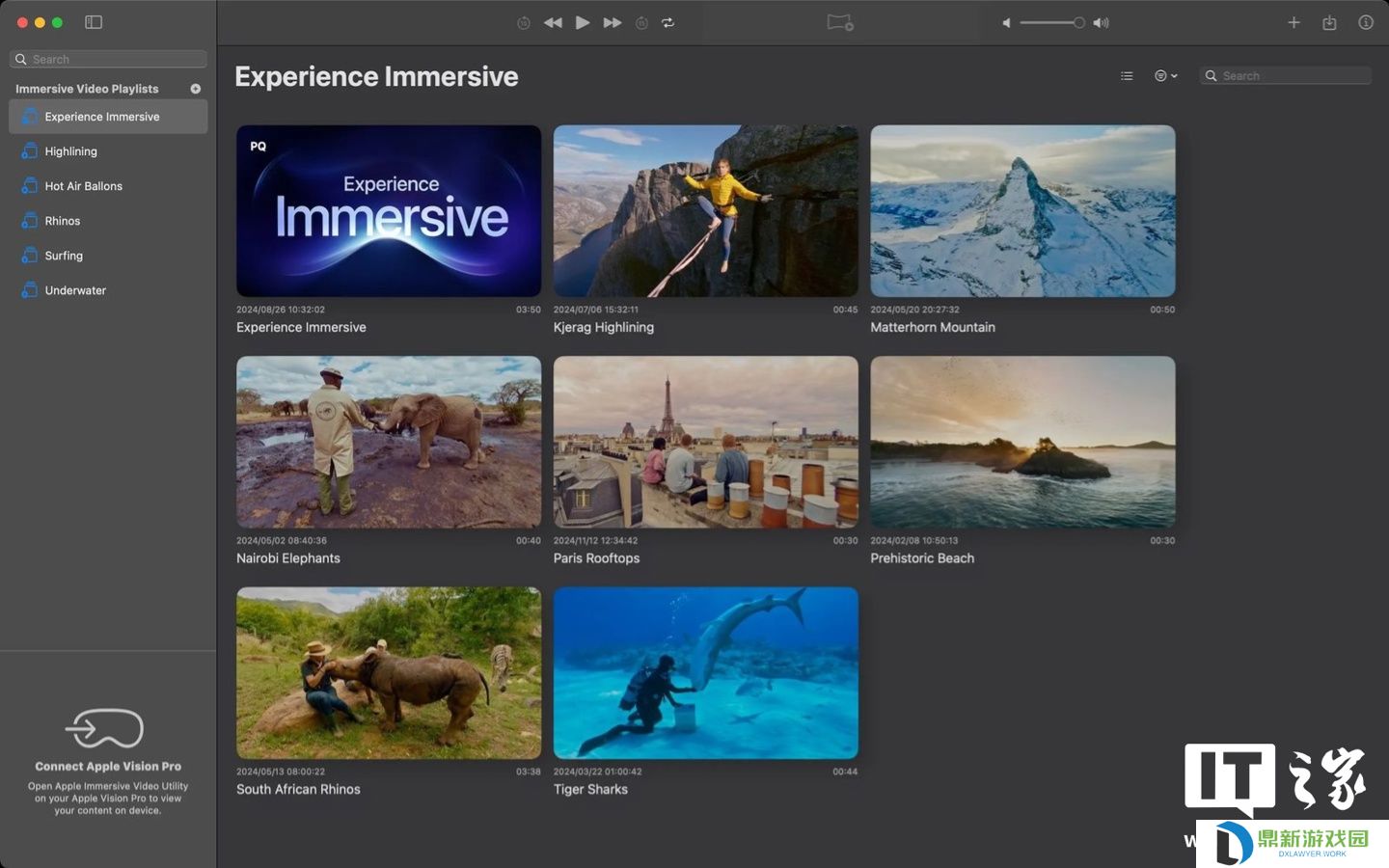Viewport: 1389px width, 868px height.
Task: Toggle the sidebar panel icon
Action: coord(94,22)
